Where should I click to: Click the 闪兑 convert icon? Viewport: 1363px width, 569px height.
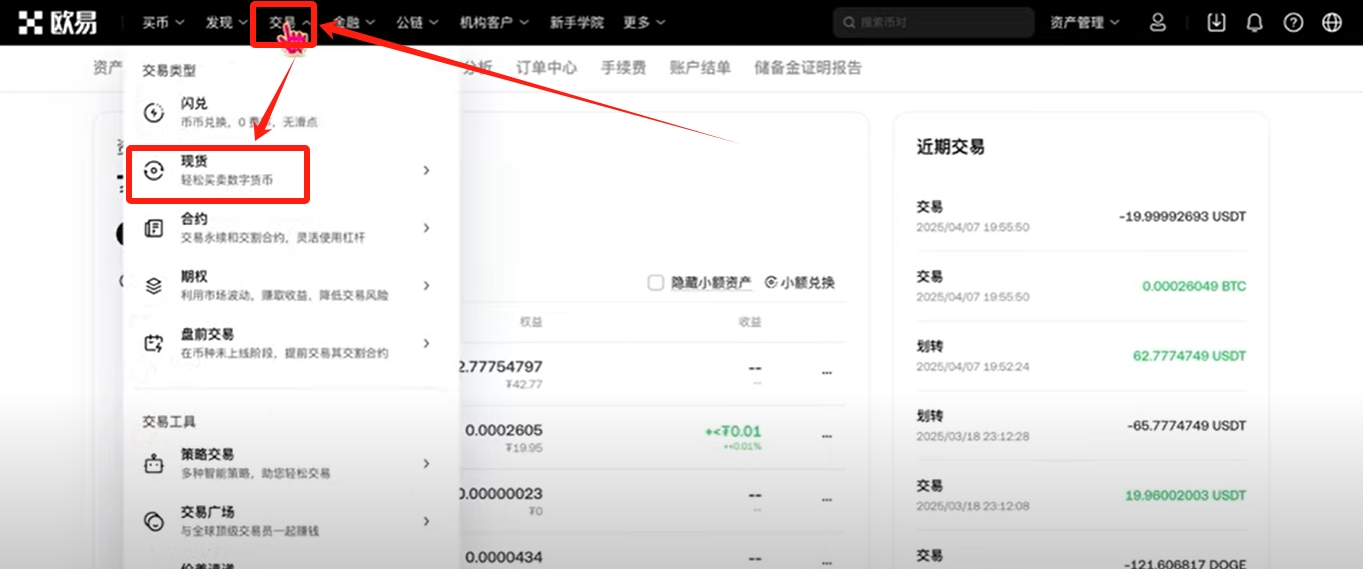click(153, 113)
